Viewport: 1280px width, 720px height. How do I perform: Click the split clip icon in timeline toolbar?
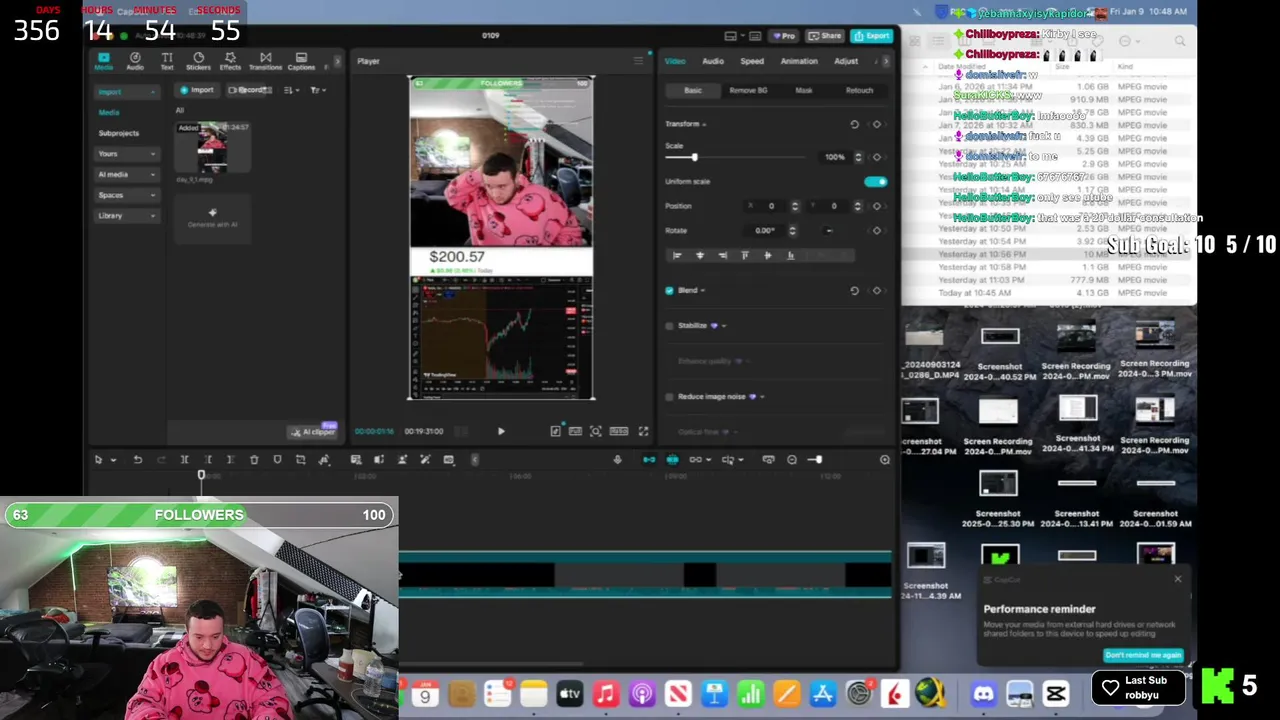coord(184,459)
